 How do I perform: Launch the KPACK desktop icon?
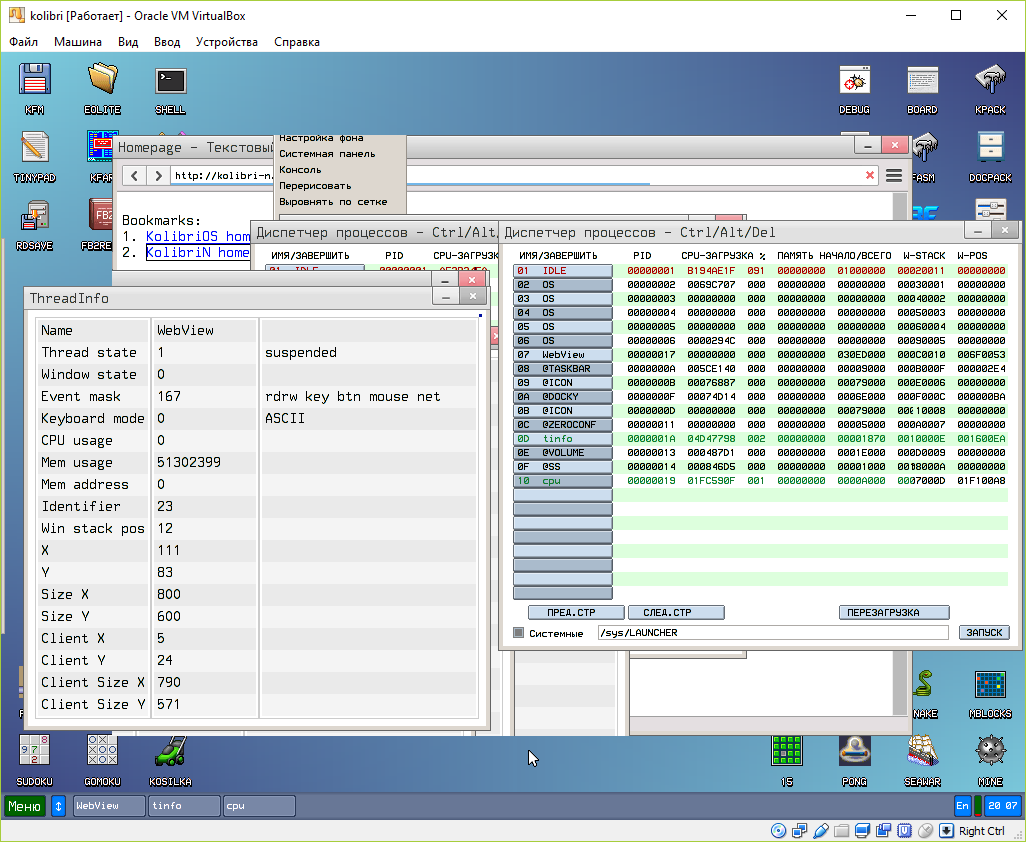point(990,80)
